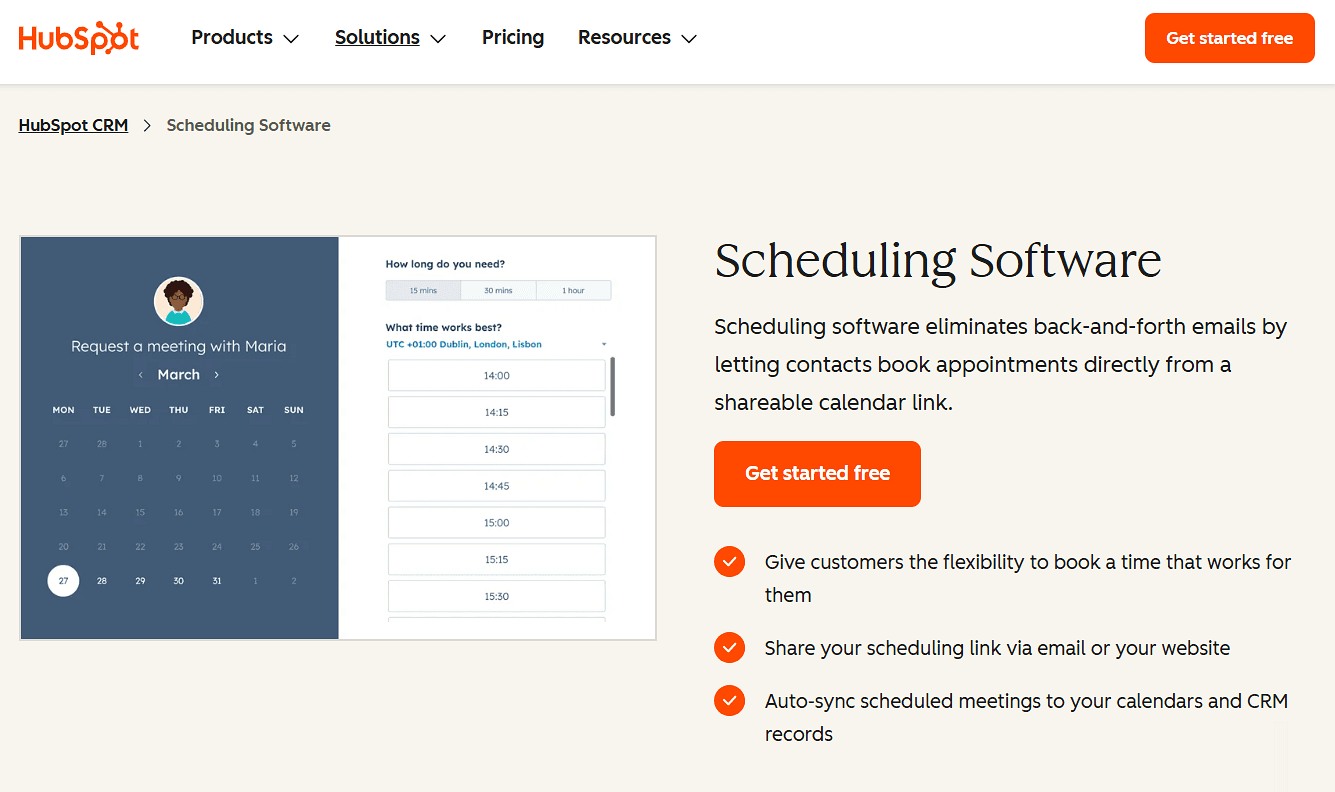Pick the 15:00 time slot
1335x792 pixels.
click(x=497, y=523)
